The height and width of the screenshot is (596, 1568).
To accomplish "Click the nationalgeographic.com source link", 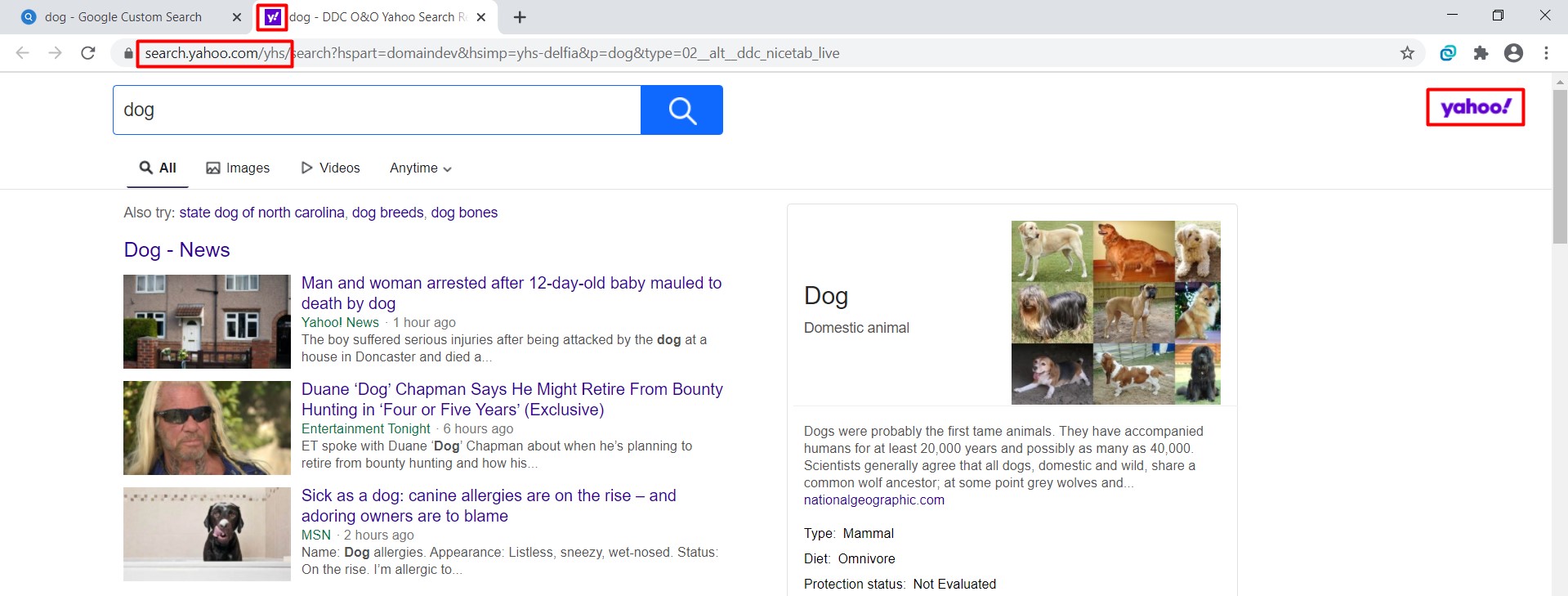I will [x=874, y=500].
